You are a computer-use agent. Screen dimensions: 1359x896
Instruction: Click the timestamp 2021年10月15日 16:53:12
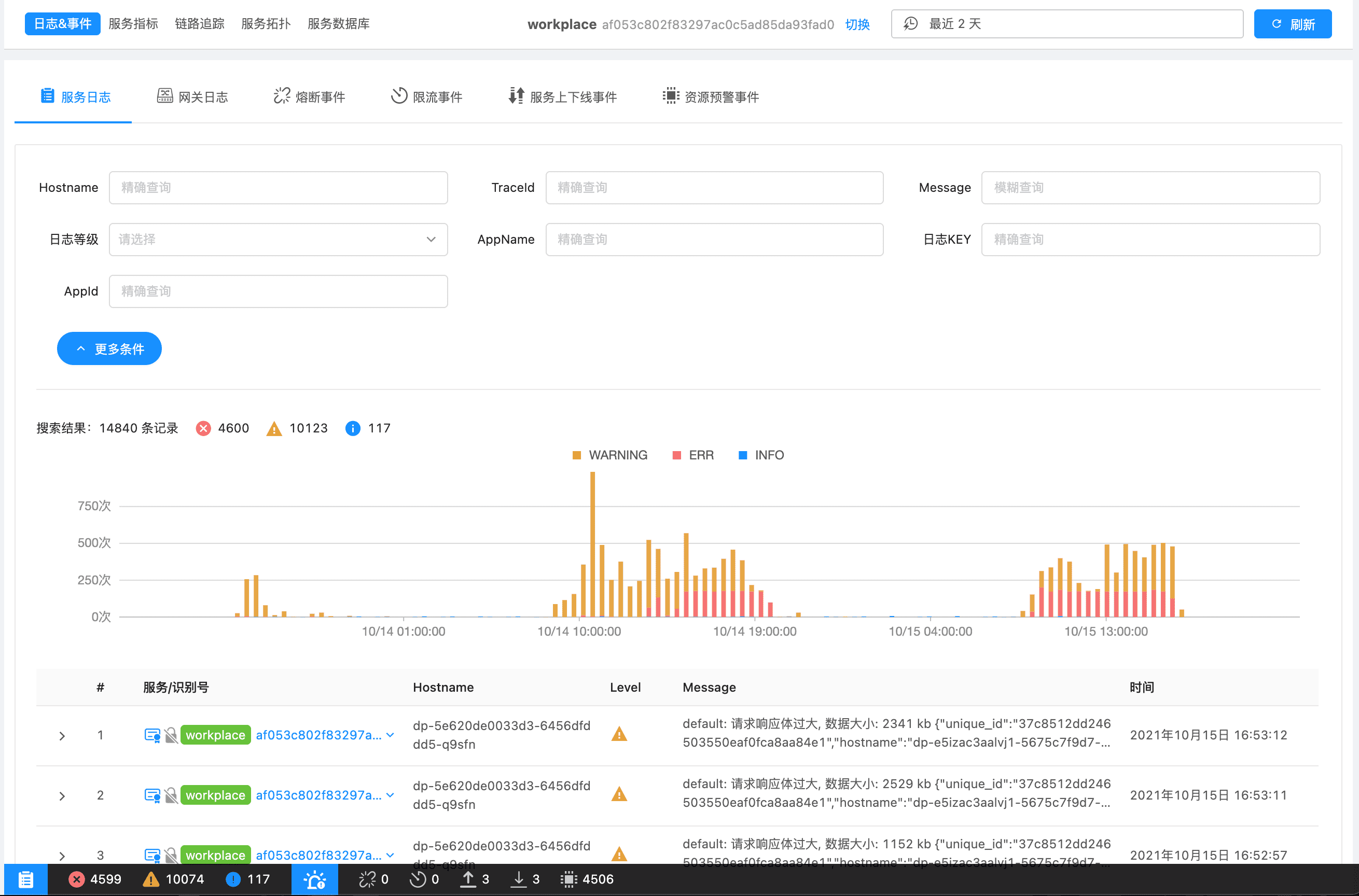click(x=1209, y=735)
